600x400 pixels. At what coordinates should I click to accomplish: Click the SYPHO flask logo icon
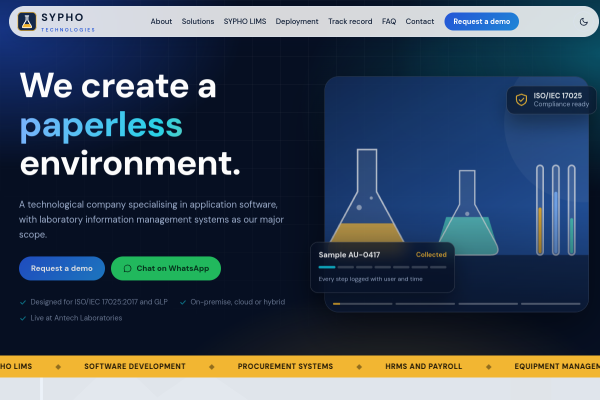pos(27,21)
